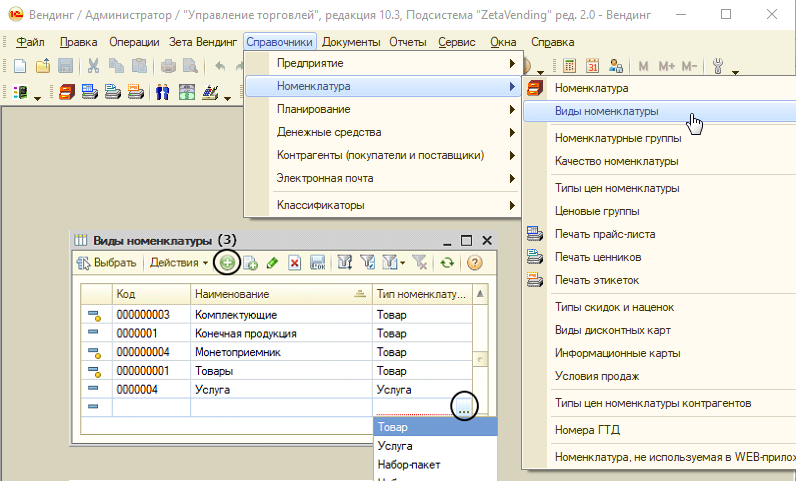Click the money banknote toolbar icon
The image size is (796, 481).
coord(187,92)
